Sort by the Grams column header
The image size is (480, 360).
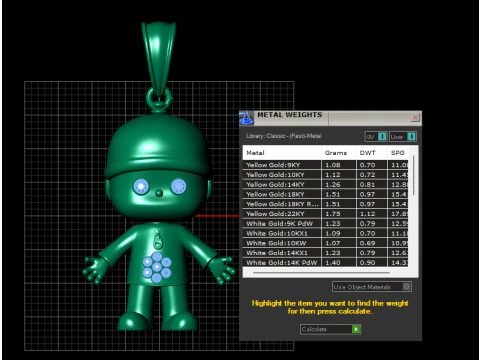[339, 153]
